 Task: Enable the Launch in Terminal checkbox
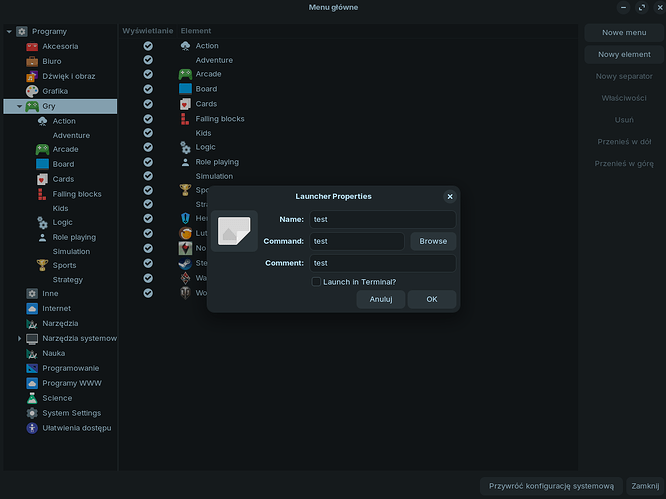(x=316, y=282)
